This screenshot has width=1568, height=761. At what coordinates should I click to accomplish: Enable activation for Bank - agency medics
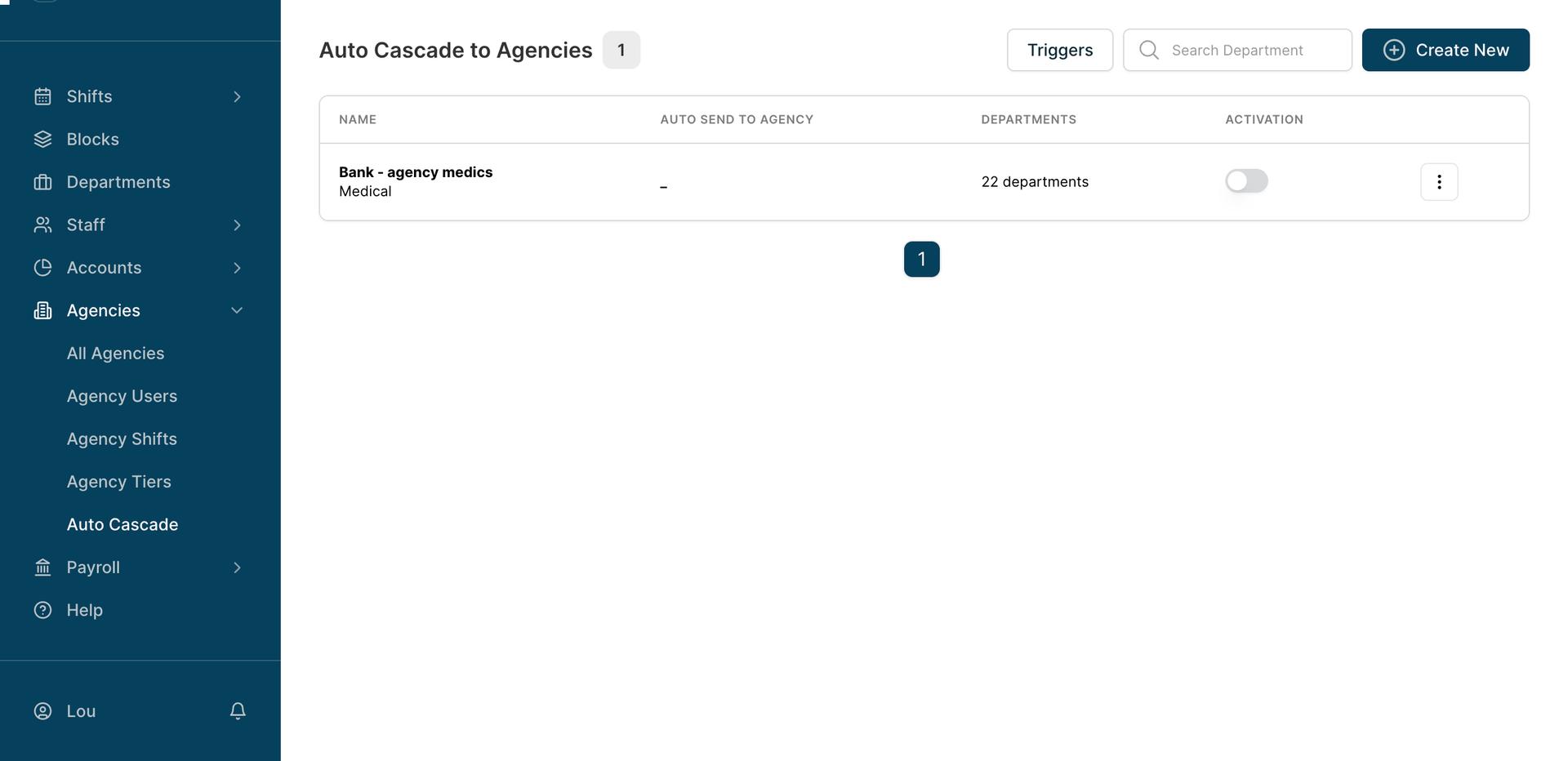(x=1246, y=180)
